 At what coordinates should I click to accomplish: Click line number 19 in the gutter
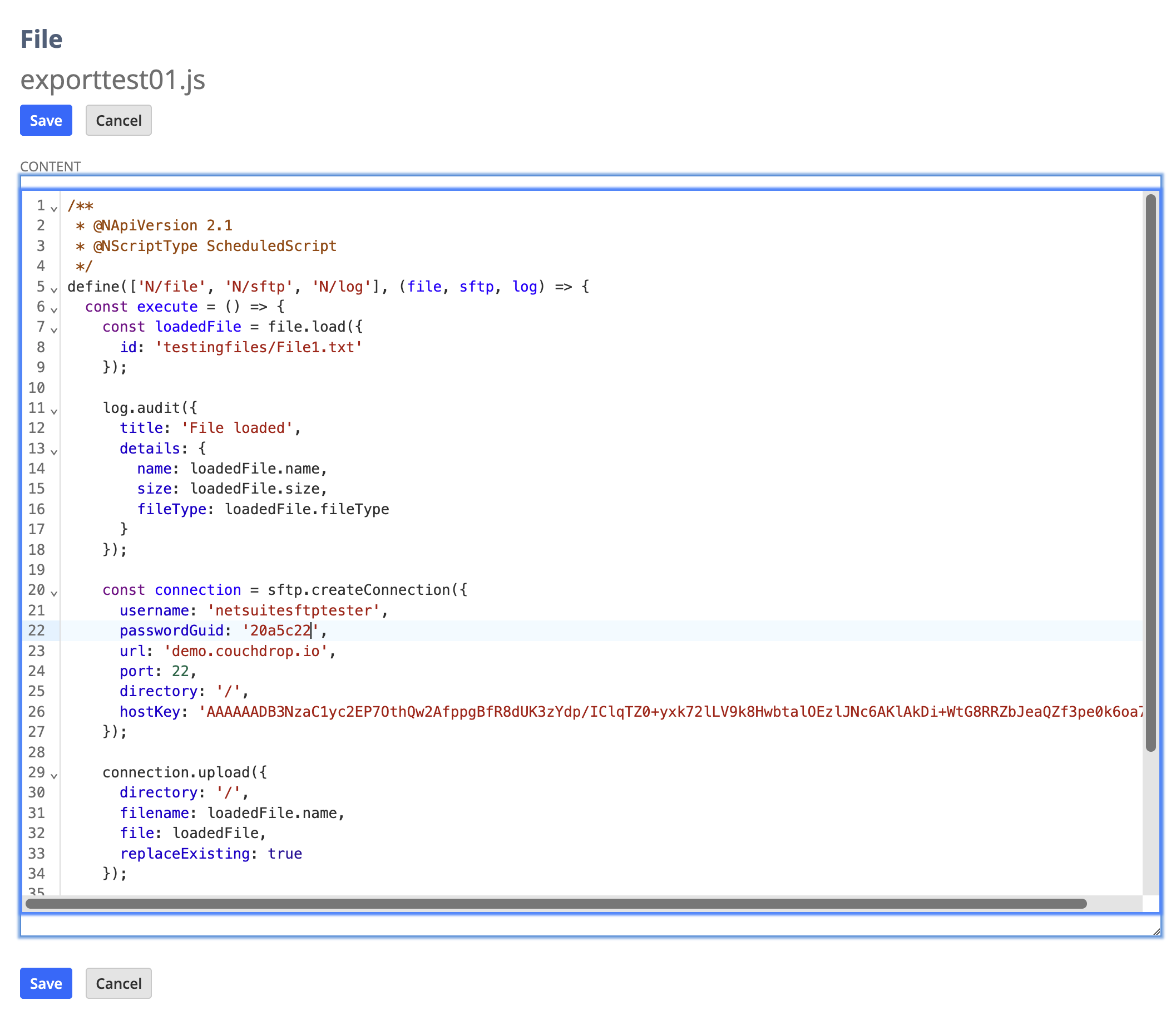point(37,569)
